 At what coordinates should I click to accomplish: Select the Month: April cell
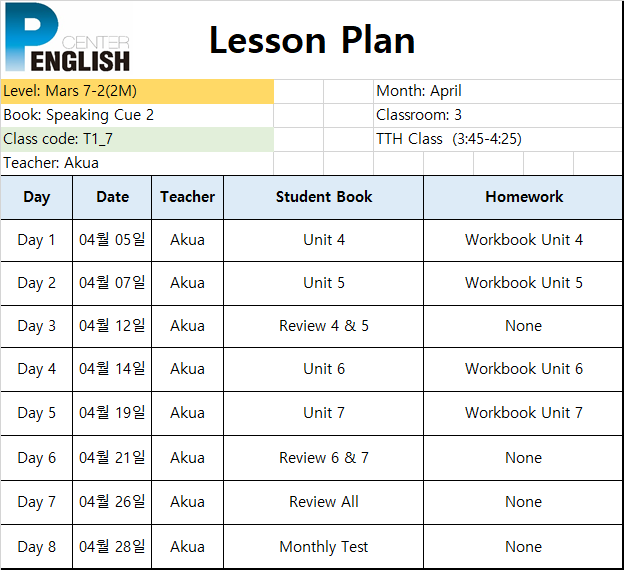(498, 92)
